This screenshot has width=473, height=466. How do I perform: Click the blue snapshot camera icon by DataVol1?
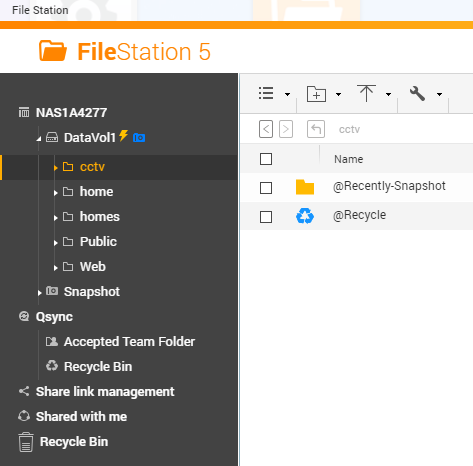[139, 137]
